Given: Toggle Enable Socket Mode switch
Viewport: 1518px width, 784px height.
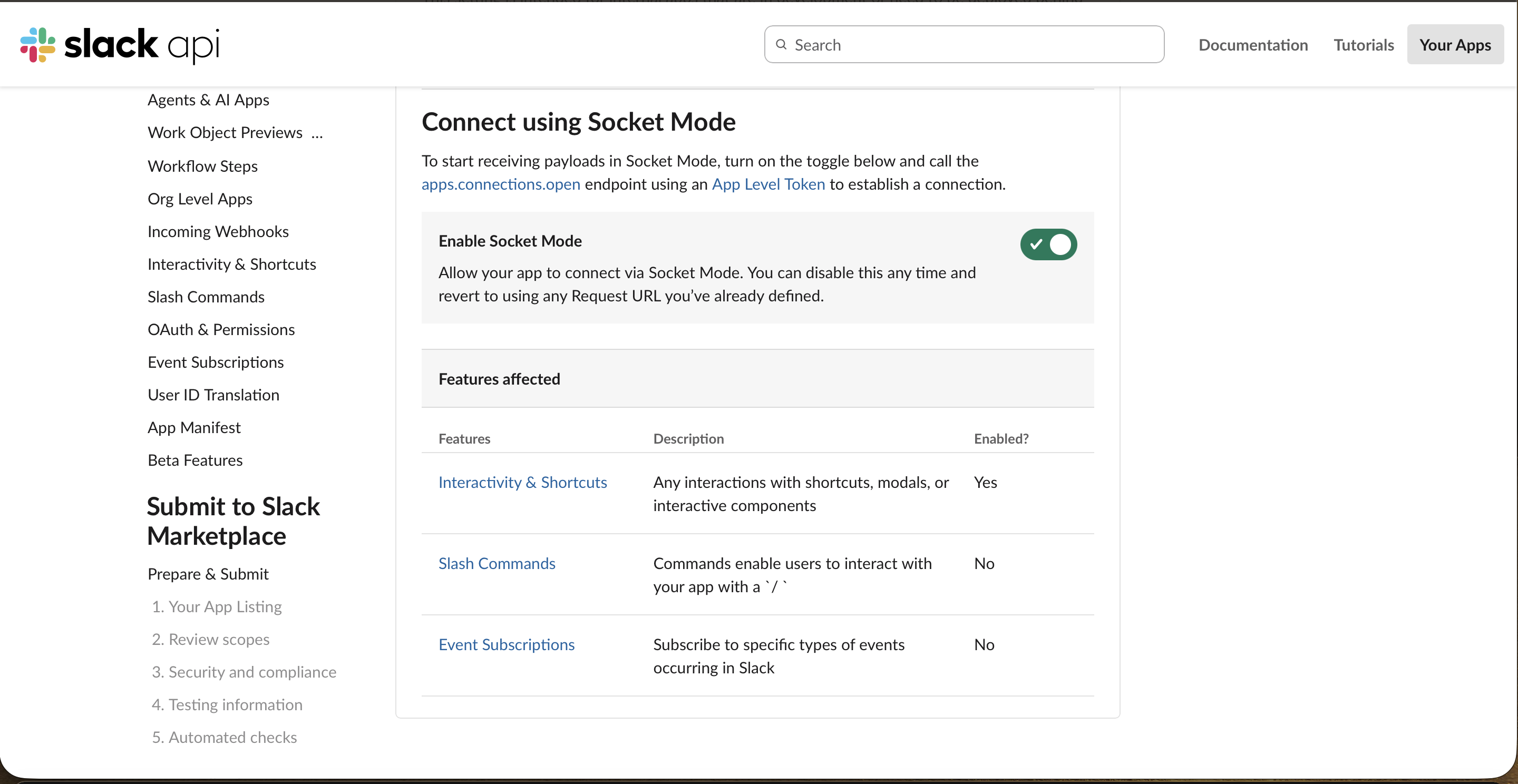Looking at the screenshot, I should tap(1048, 244).
